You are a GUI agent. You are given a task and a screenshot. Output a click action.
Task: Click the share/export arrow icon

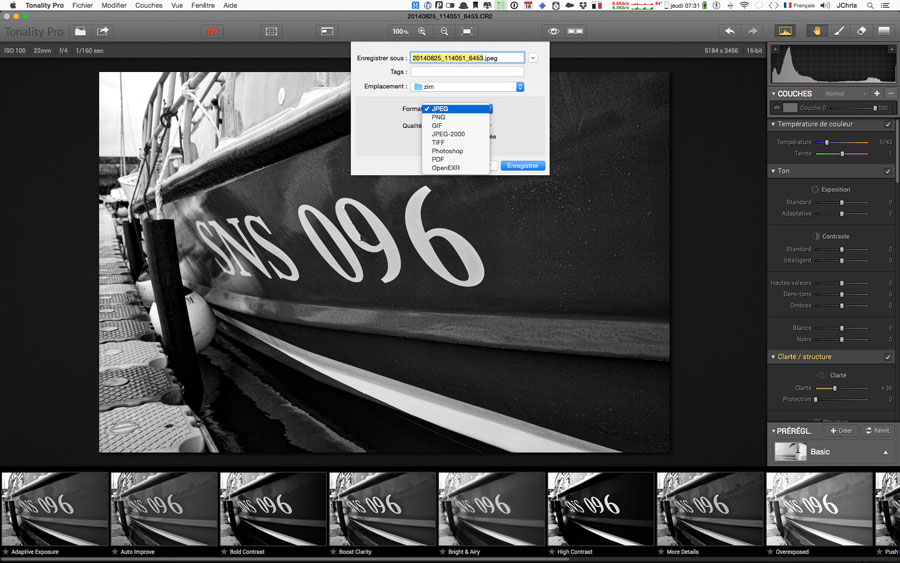103,32
